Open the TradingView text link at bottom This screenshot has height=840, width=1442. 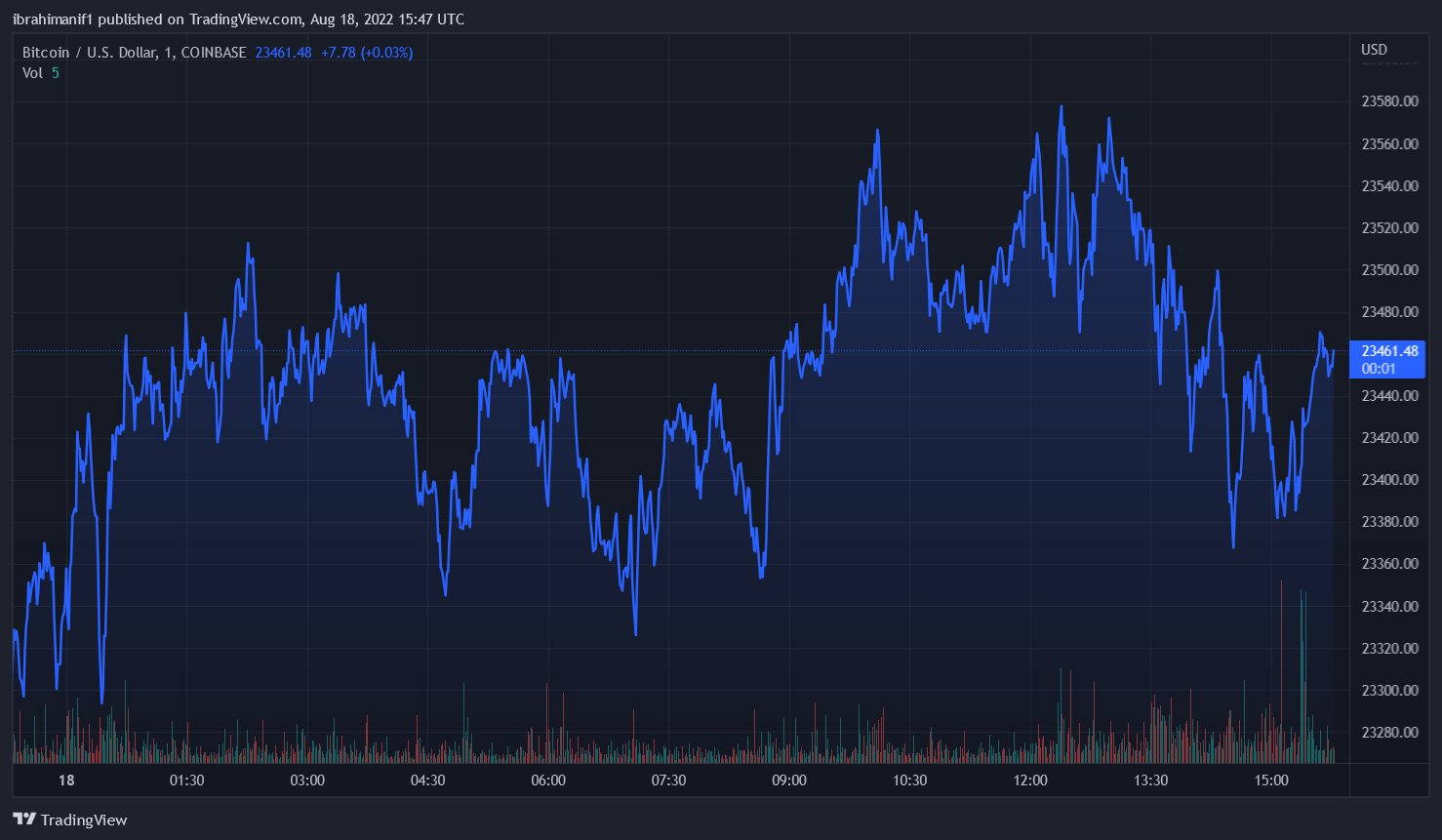pyautogui.click(x=84, y=820)
